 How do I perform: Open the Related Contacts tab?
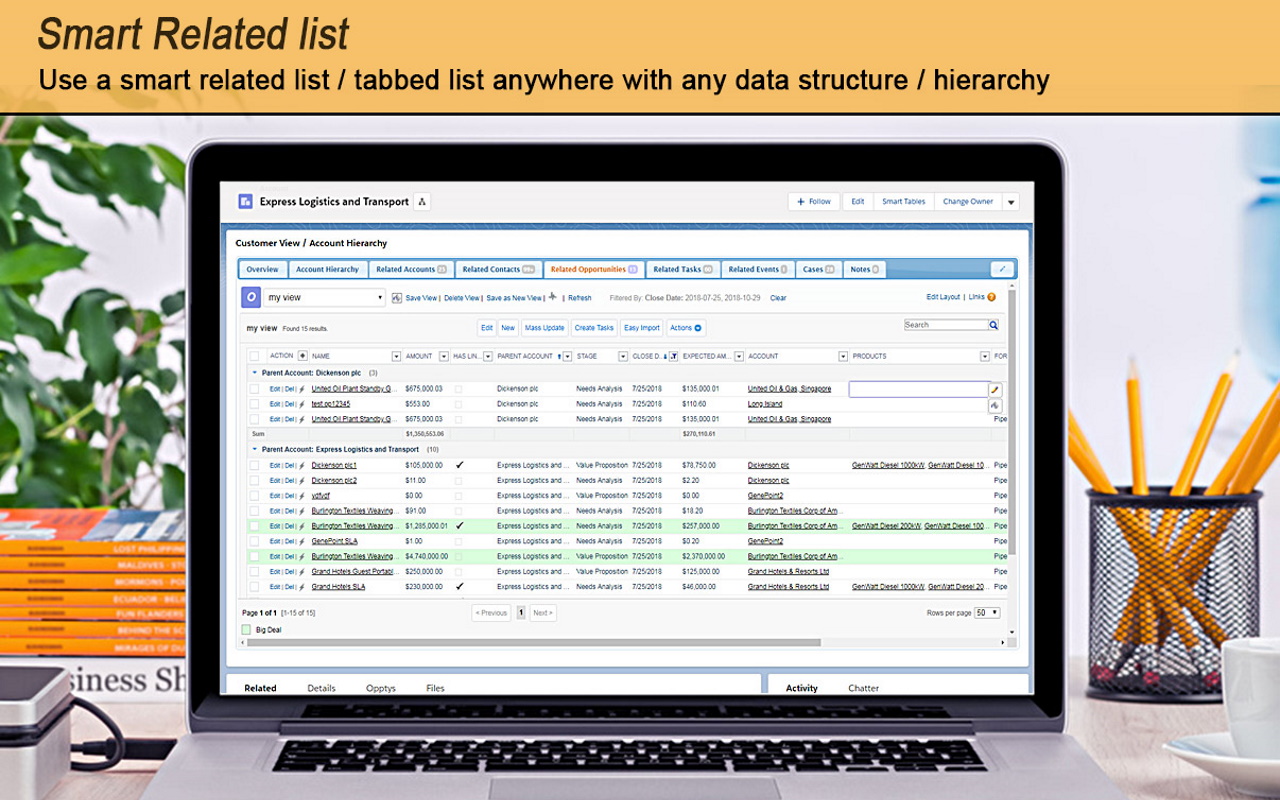[x=499, y=269]
